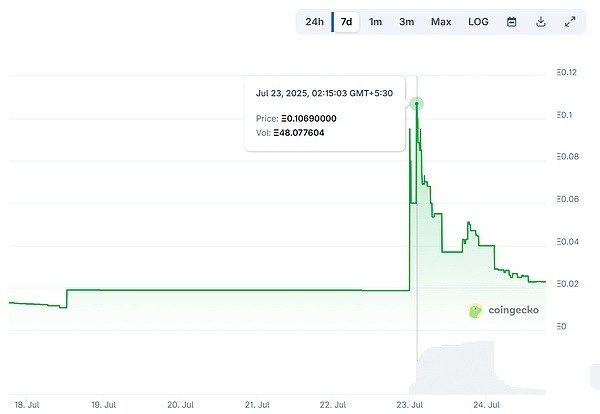Image resolution: width=600 pixels, height=414 pixels.
Task: Expand chart to fullscreen
Action: [x=570, y=22]
